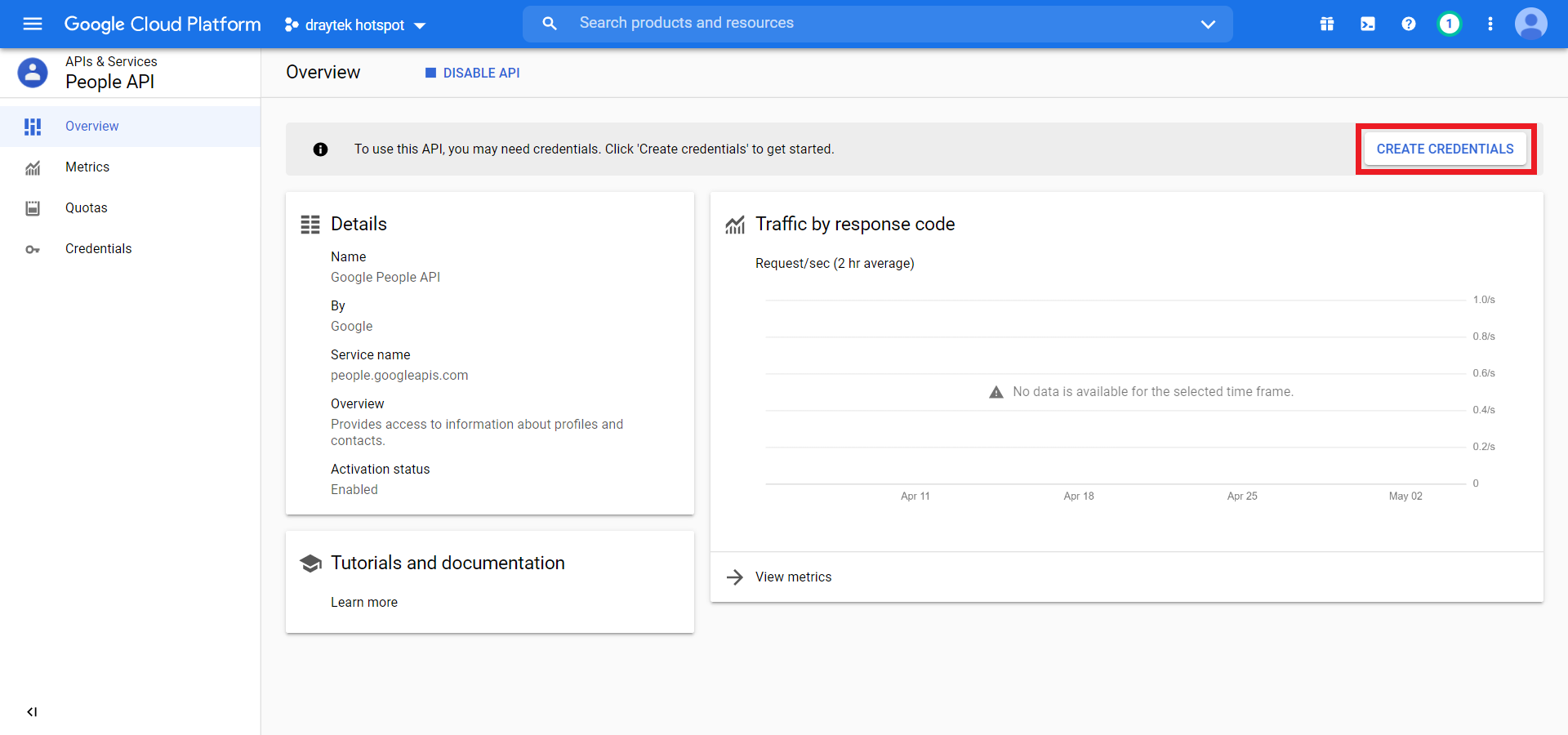Open the hamburger navigation menu
1568x735 pixels.
[x=33, y=24]
